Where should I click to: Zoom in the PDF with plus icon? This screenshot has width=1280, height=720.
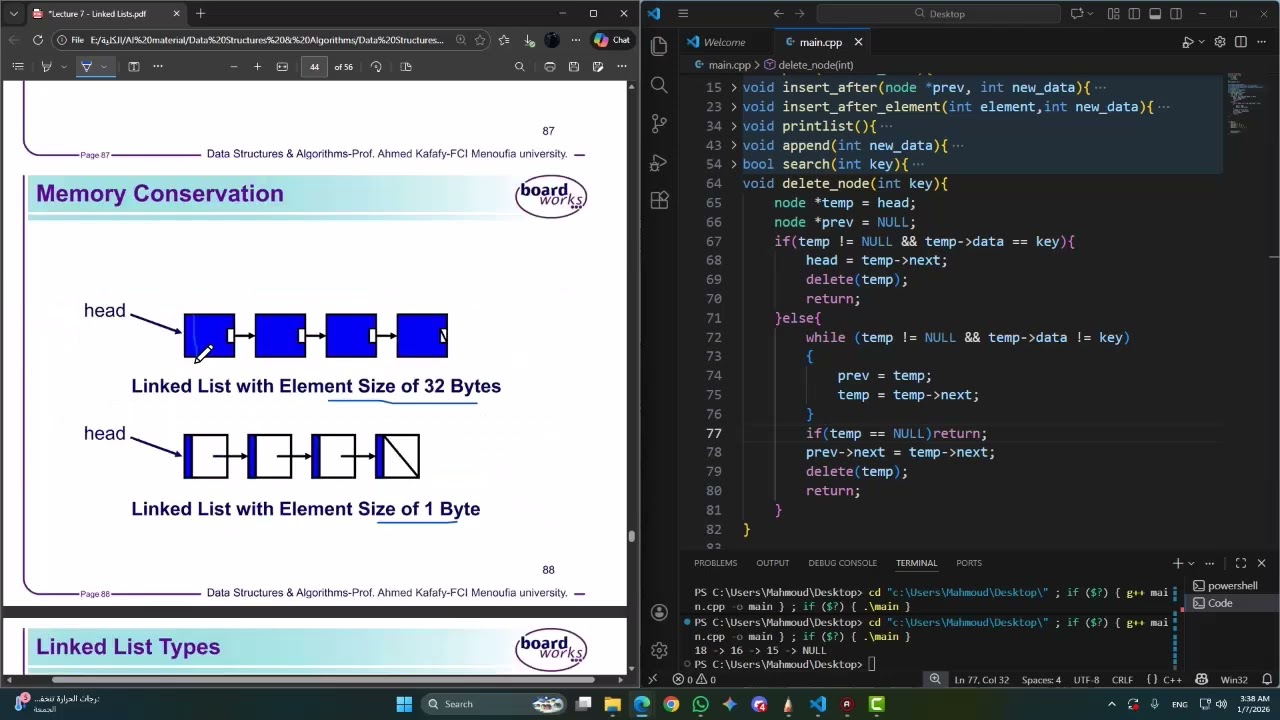pyautogui.click(x=257, y=67)
